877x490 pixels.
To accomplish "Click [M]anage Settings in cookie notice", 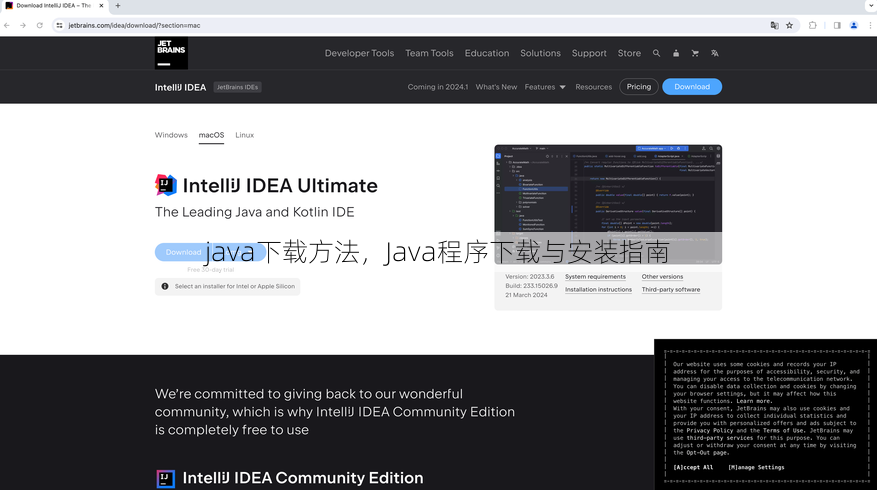I will click(756, 468).
